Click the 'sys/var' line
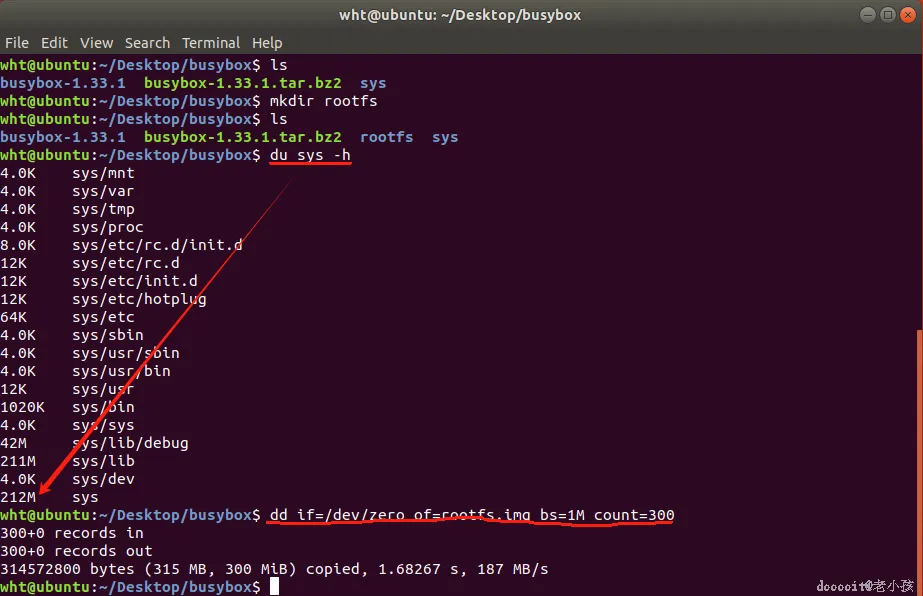Viewport: 923px width, 596px height. [x=67, y=191]
